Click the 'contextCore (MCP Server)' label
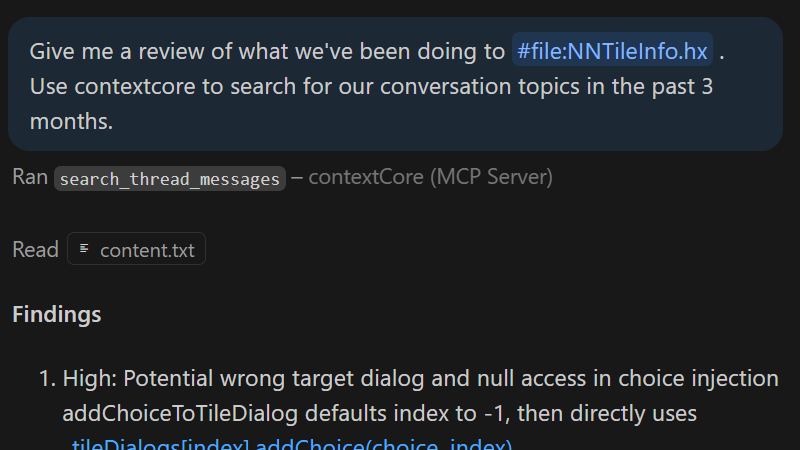 pyautogui.click(x=430, y=178)
